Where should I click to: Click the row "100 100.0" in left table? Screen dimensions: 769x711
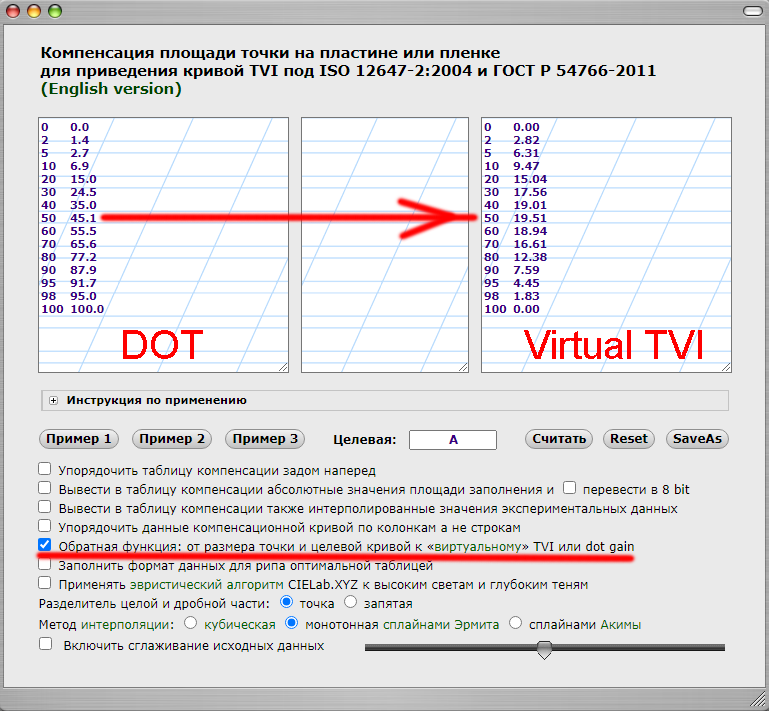73,309
